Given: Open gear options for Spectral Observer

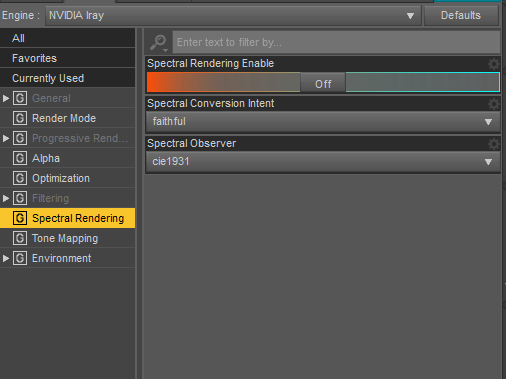Looking at the screenshot, I should pos(494,144).
